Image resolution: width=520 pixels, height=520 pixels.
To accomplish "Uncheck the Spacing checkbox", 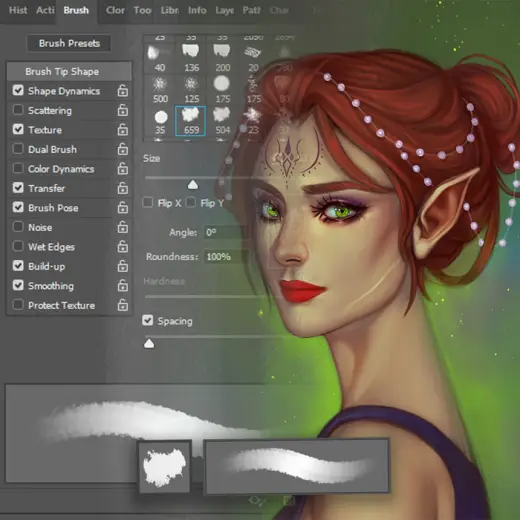I will tap(148, 320).
